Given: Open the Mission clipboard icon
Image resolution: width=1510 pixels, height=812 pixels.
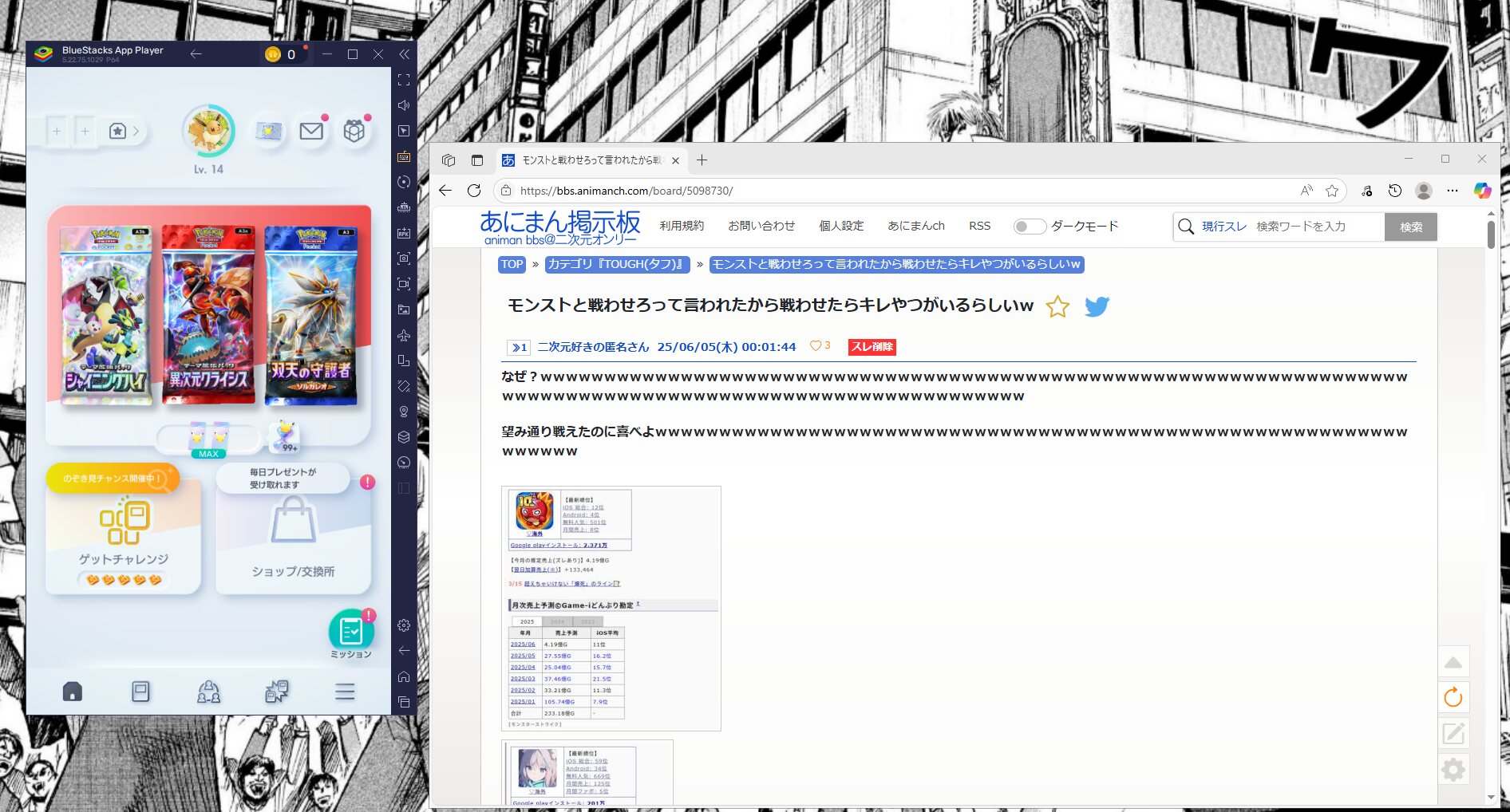Looking at the screenshot, I should pyautogui.click(x=351, y=633).
